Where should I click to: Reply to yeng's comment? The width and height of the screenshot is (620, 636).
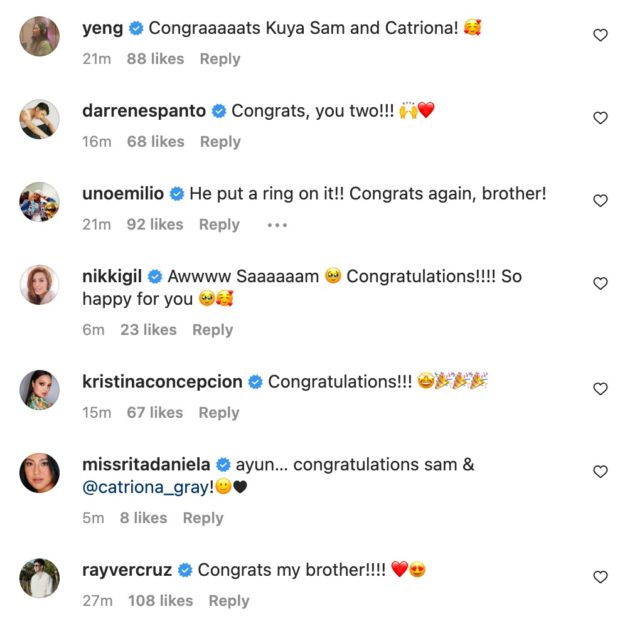(220, 59)
